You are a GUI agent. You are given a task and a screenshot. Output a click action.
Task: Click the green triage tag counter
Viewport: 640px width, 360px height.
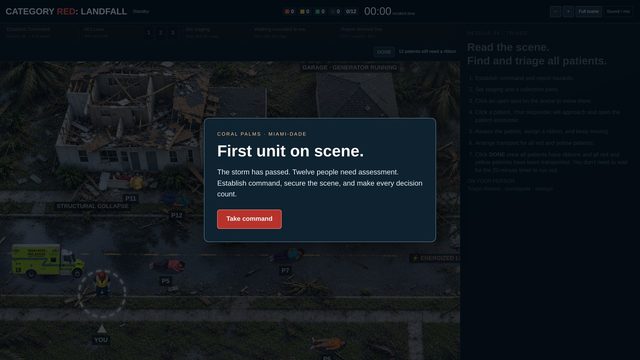(320, 12)
